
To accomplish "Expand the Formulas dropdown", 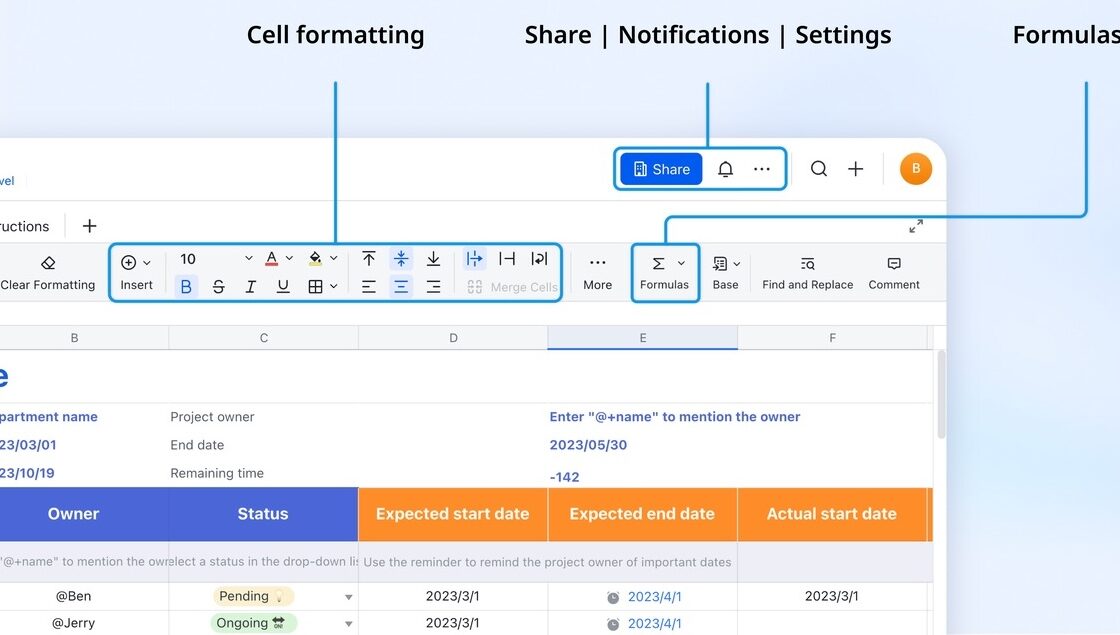I will [x=681, y=263].
